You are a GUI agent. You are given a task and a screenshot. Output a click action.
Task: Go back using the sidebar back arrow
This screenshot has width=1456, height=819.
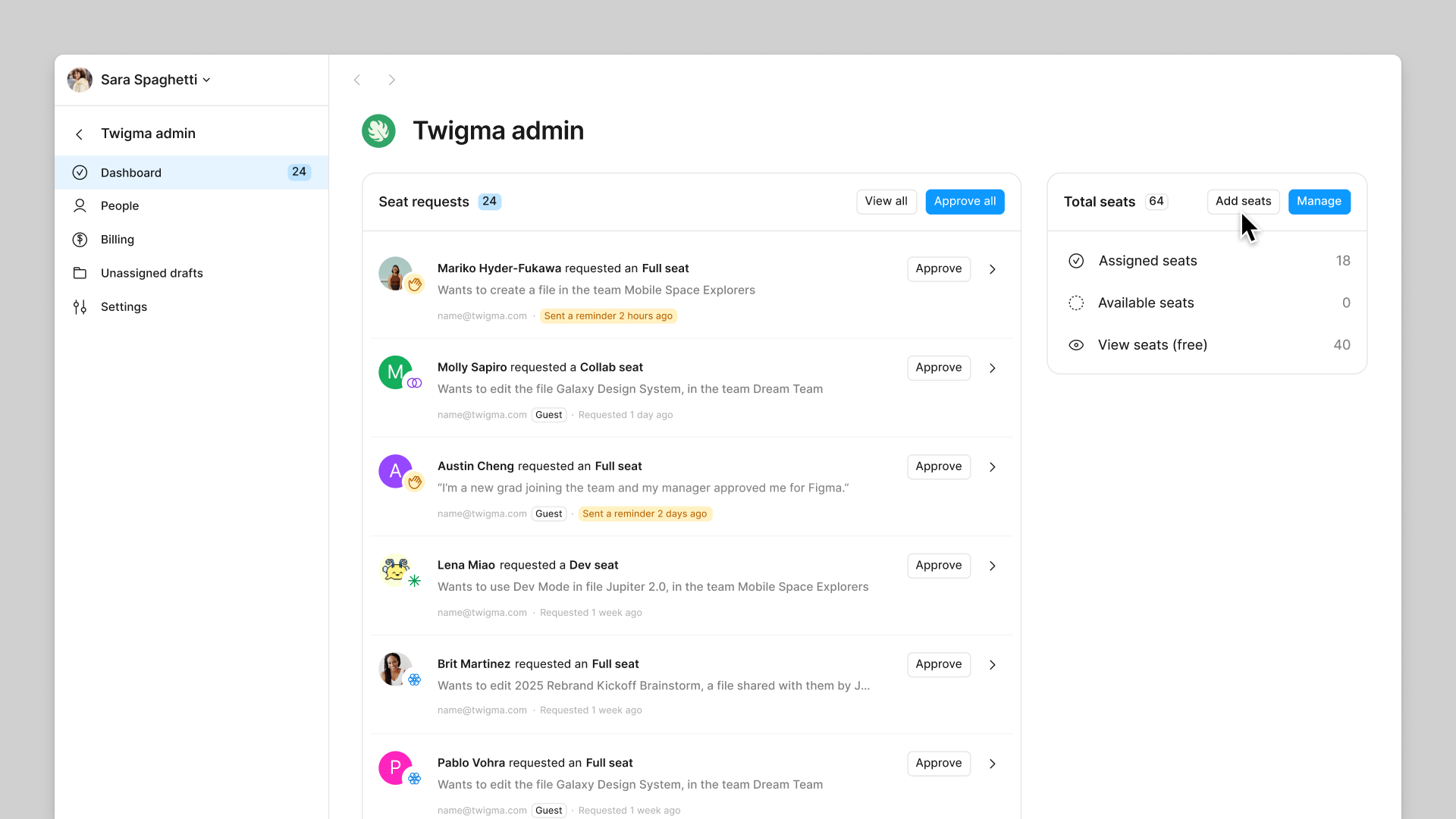(80, 134)
